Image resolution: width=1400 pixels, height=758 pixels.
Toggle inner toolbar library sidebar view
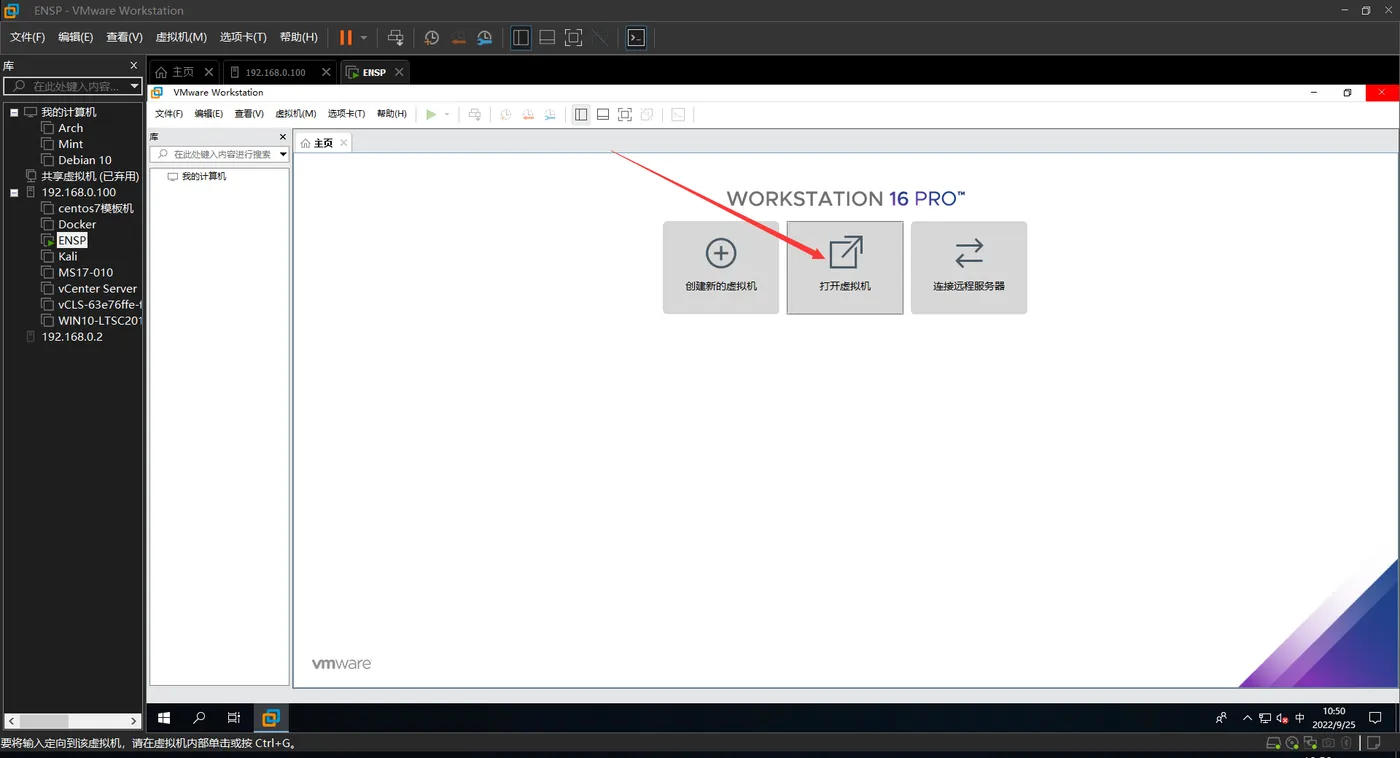581,114
